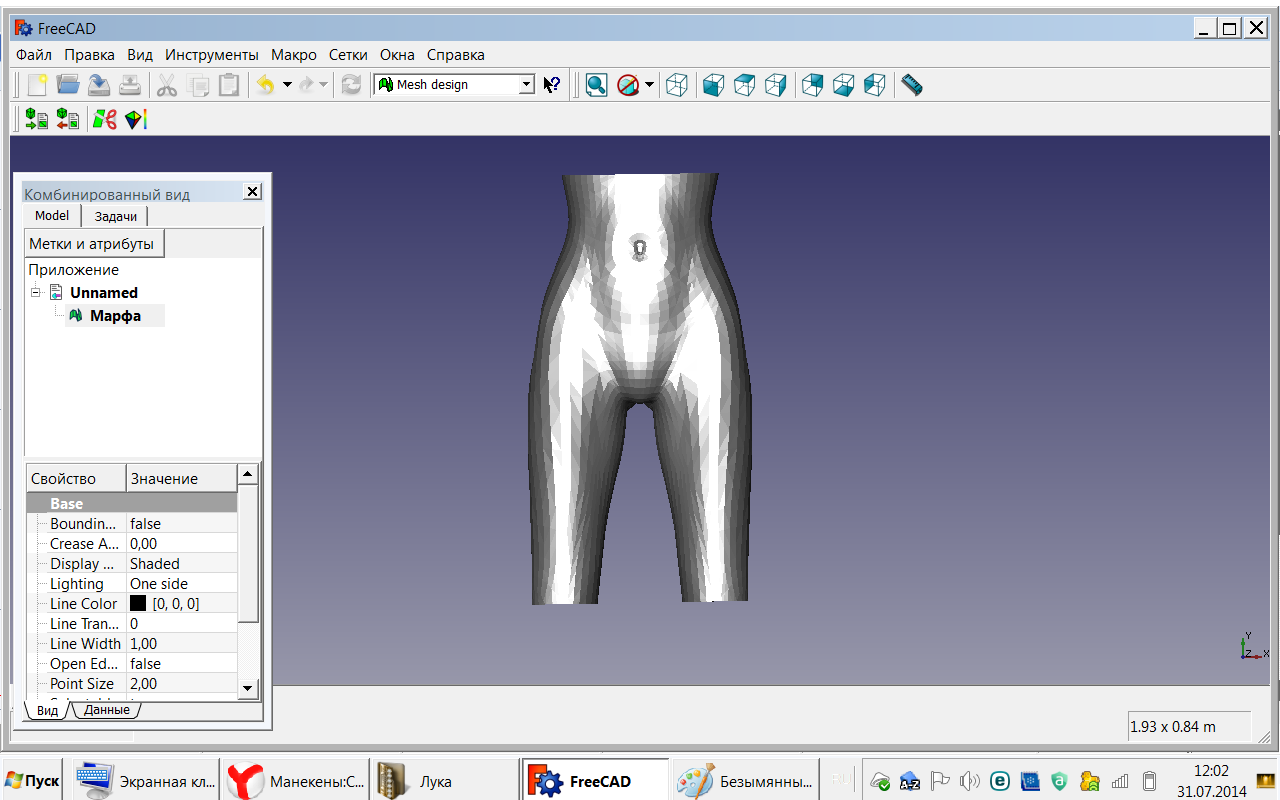Screen dimensions: 1280x800
Task: Click the What's This help cursor icon
Action: [x=552, y=85]
